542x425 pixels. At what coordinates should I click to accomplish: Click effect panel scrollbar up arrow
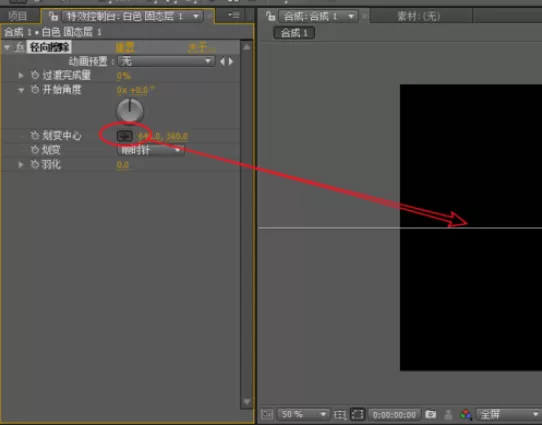(246, 47)
